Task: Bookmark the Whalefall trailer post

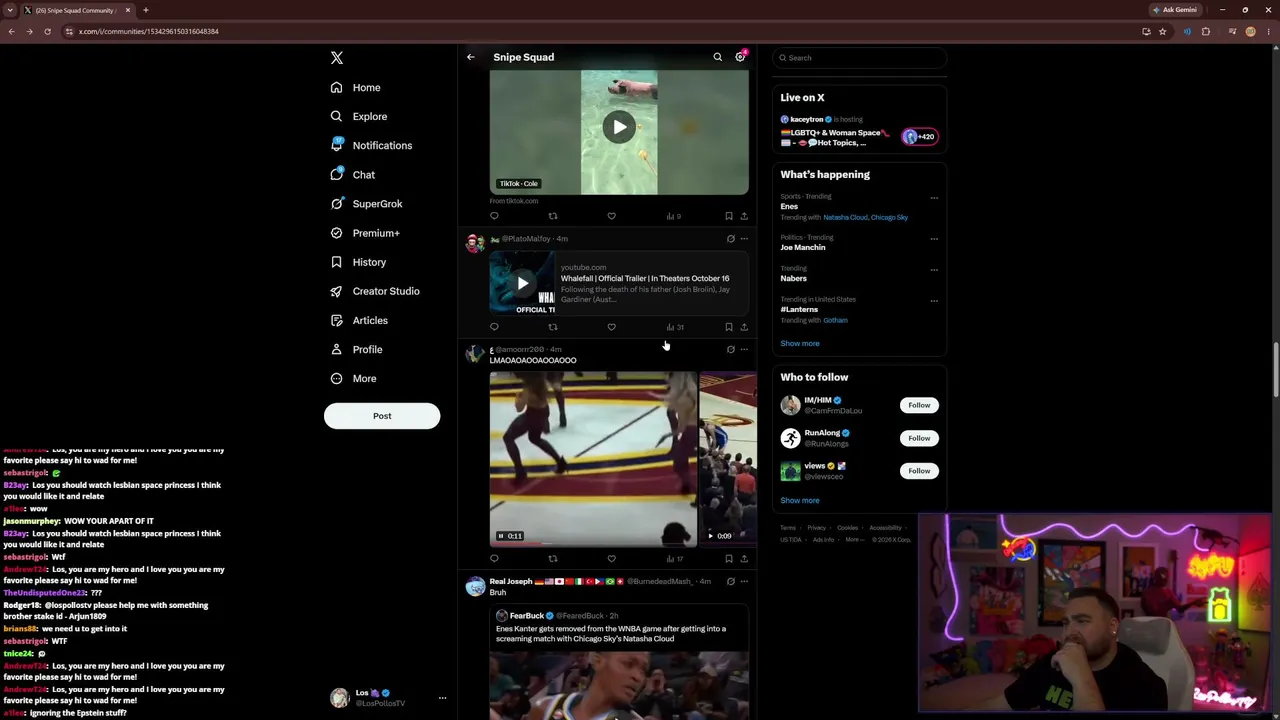Action: (x=728, y=327)
